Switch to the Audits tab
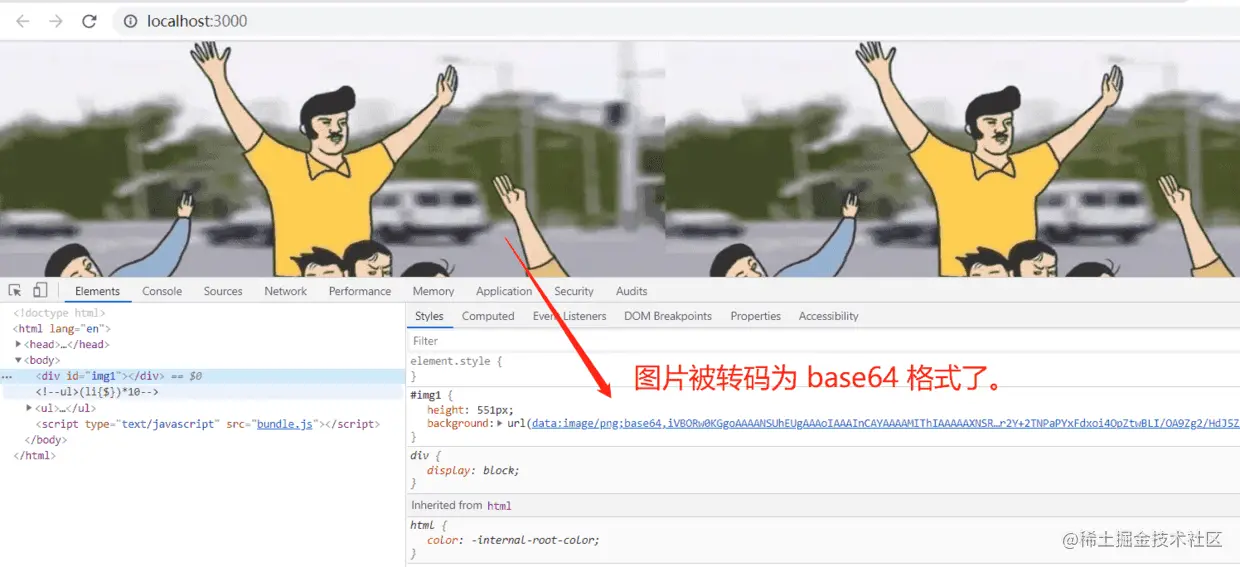Viewport: 1240px width, 567px height. 631,291
